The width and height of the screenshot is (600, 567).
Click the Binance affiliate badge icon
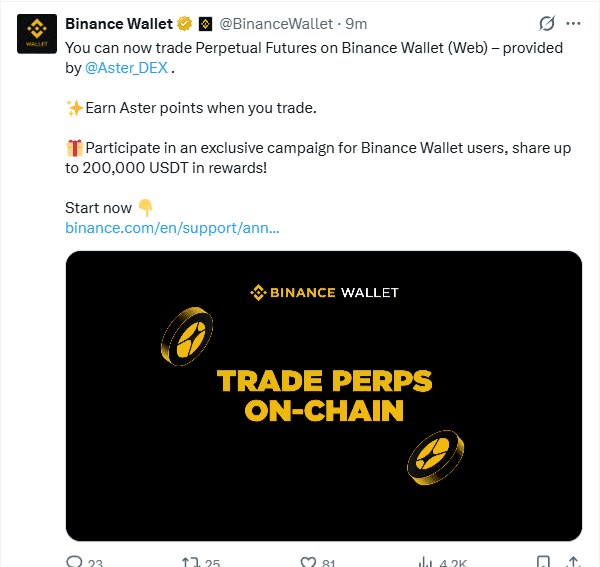[205, 23]
